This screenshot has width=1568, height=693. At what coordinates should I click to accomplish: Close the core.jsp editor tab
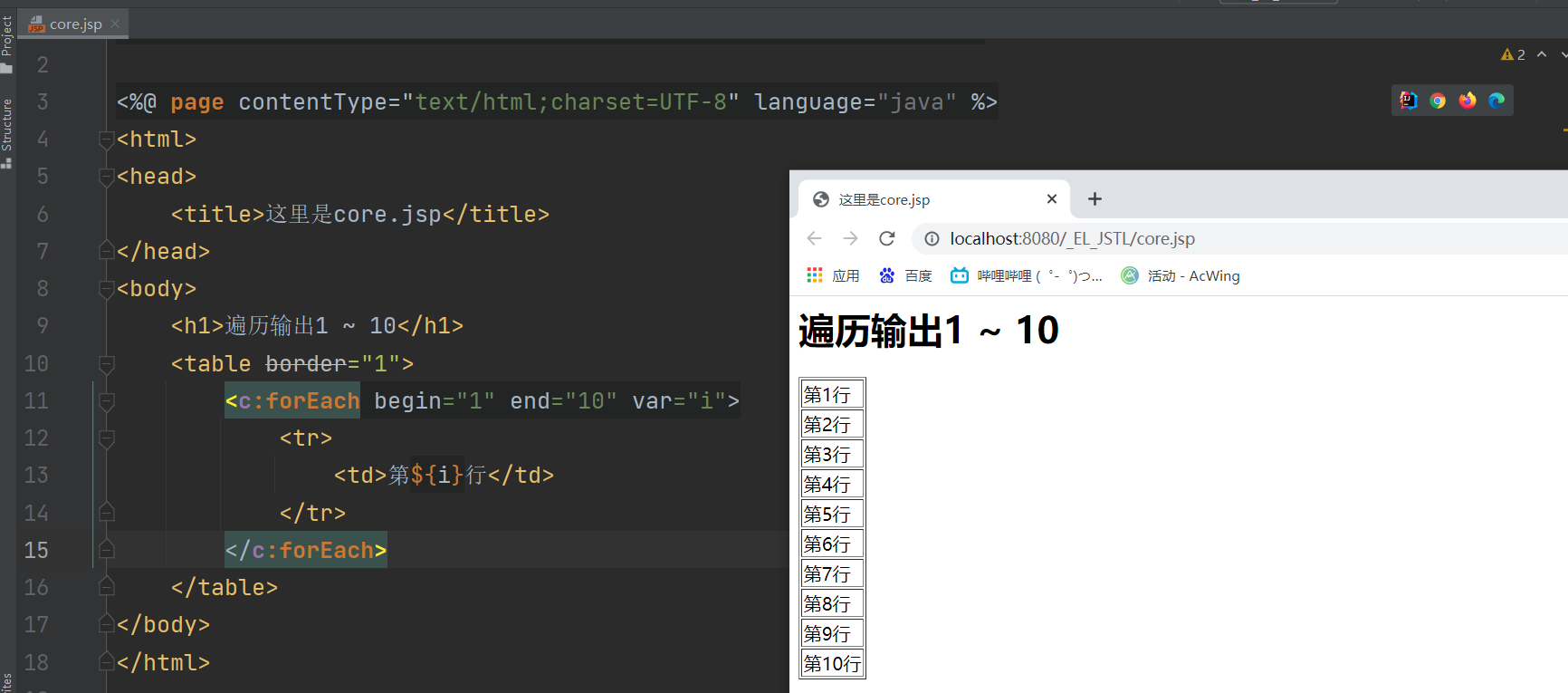point(115,24)
